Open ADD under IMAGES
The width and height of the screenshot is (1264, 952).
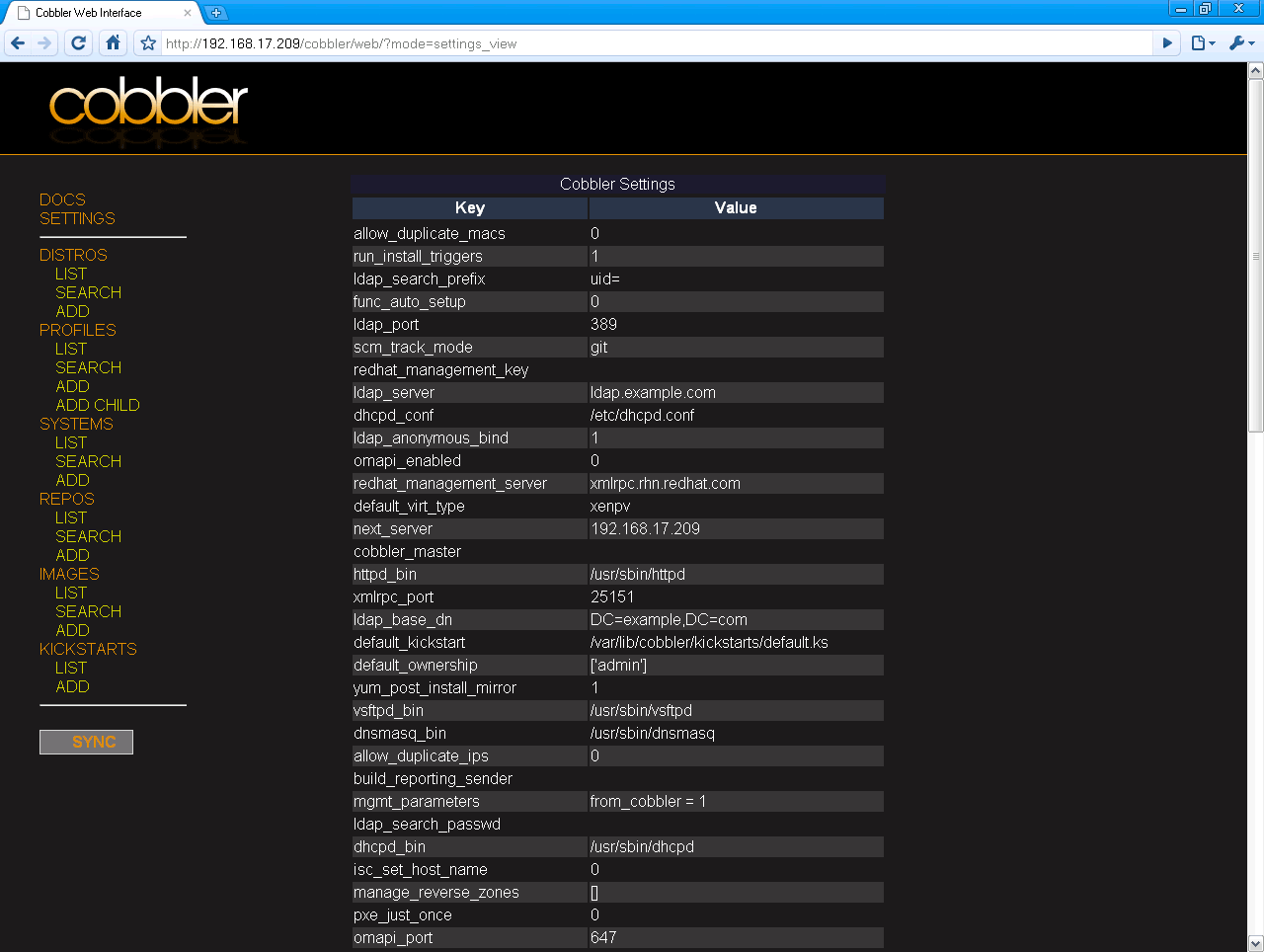tap(73, 630)
